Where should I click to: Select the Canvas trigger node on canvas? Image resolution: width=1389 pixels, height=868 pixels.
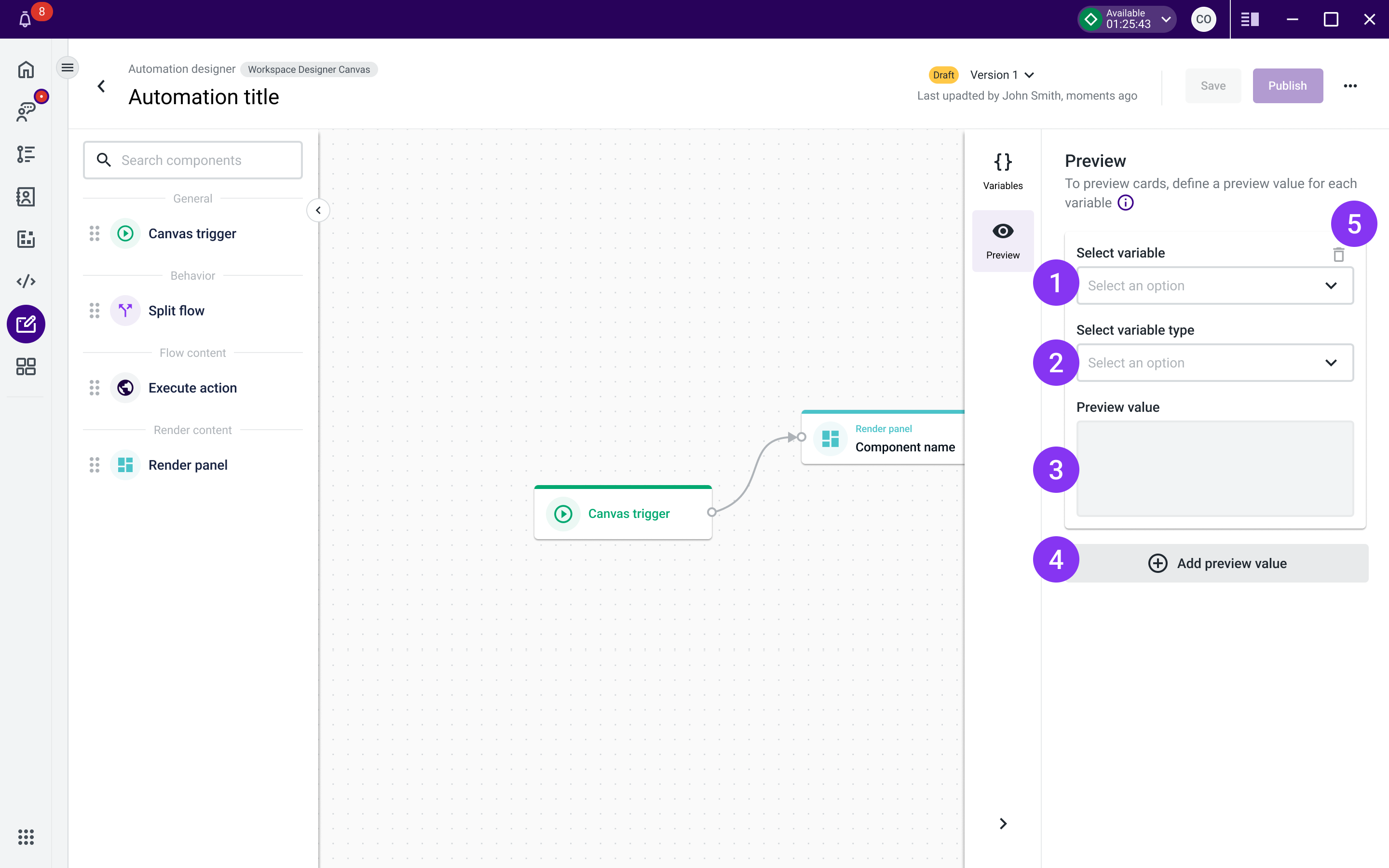pyautogui.click(x=623, y=513)
